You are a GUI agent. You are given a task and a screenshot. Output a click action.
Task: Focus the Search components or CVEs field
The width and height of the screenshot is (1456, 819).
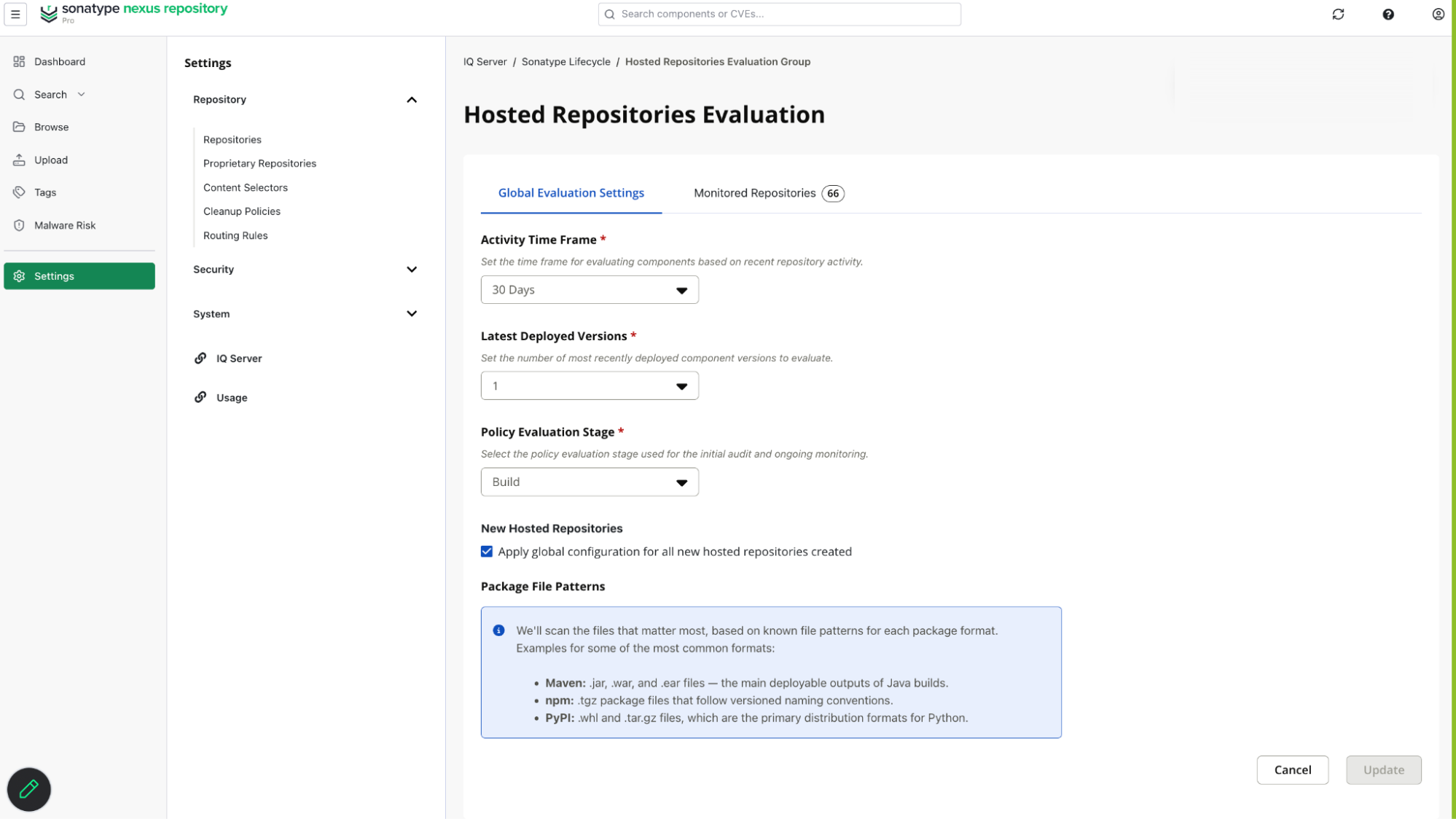[x=780, y=14]
